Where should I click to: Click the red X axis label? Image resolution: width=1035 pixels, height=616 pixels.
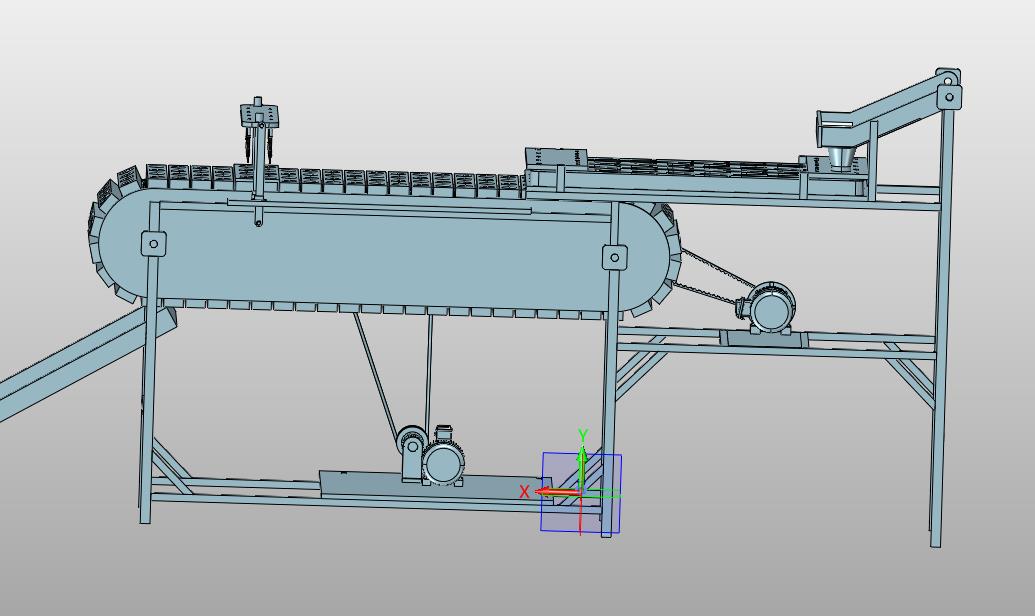(x=524, y=492)
